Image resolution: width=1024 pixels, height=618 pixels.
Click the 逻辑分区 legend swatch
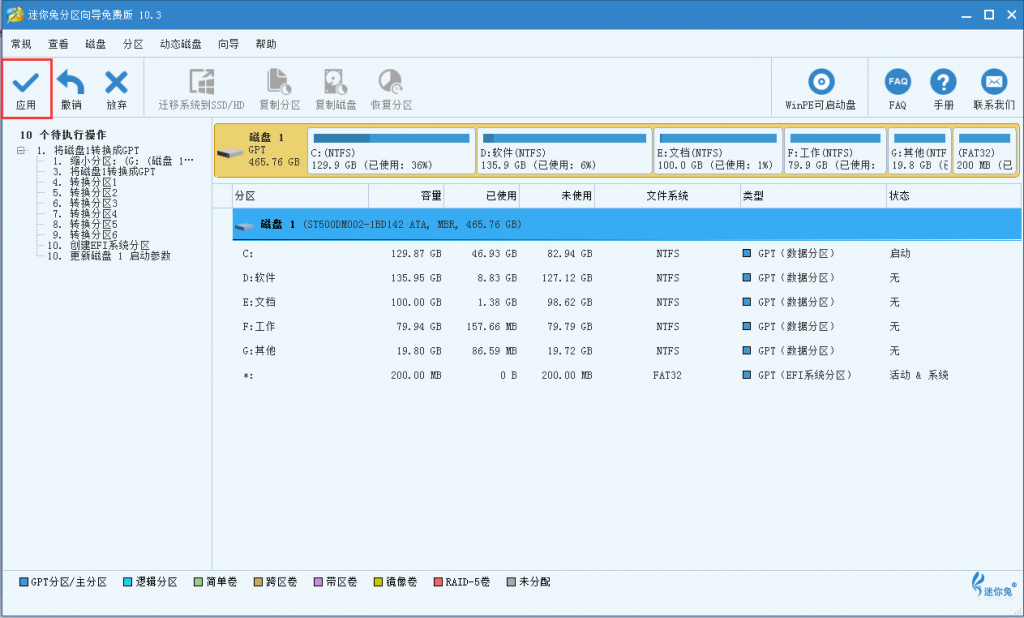[127, 582]
